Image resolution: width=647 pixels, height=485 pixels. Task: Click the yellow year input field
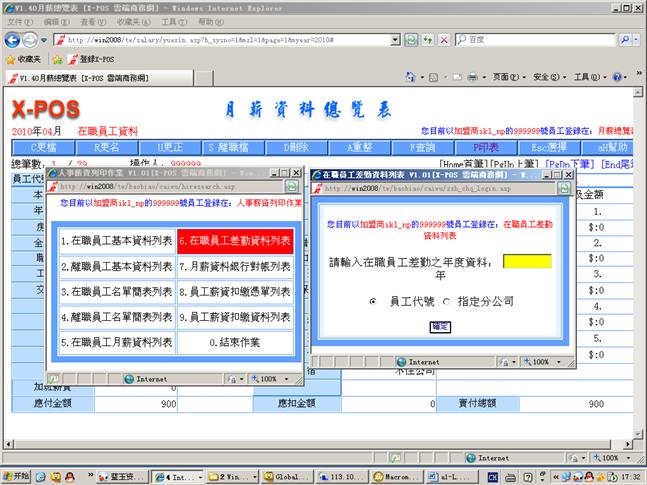click(526, 261)
